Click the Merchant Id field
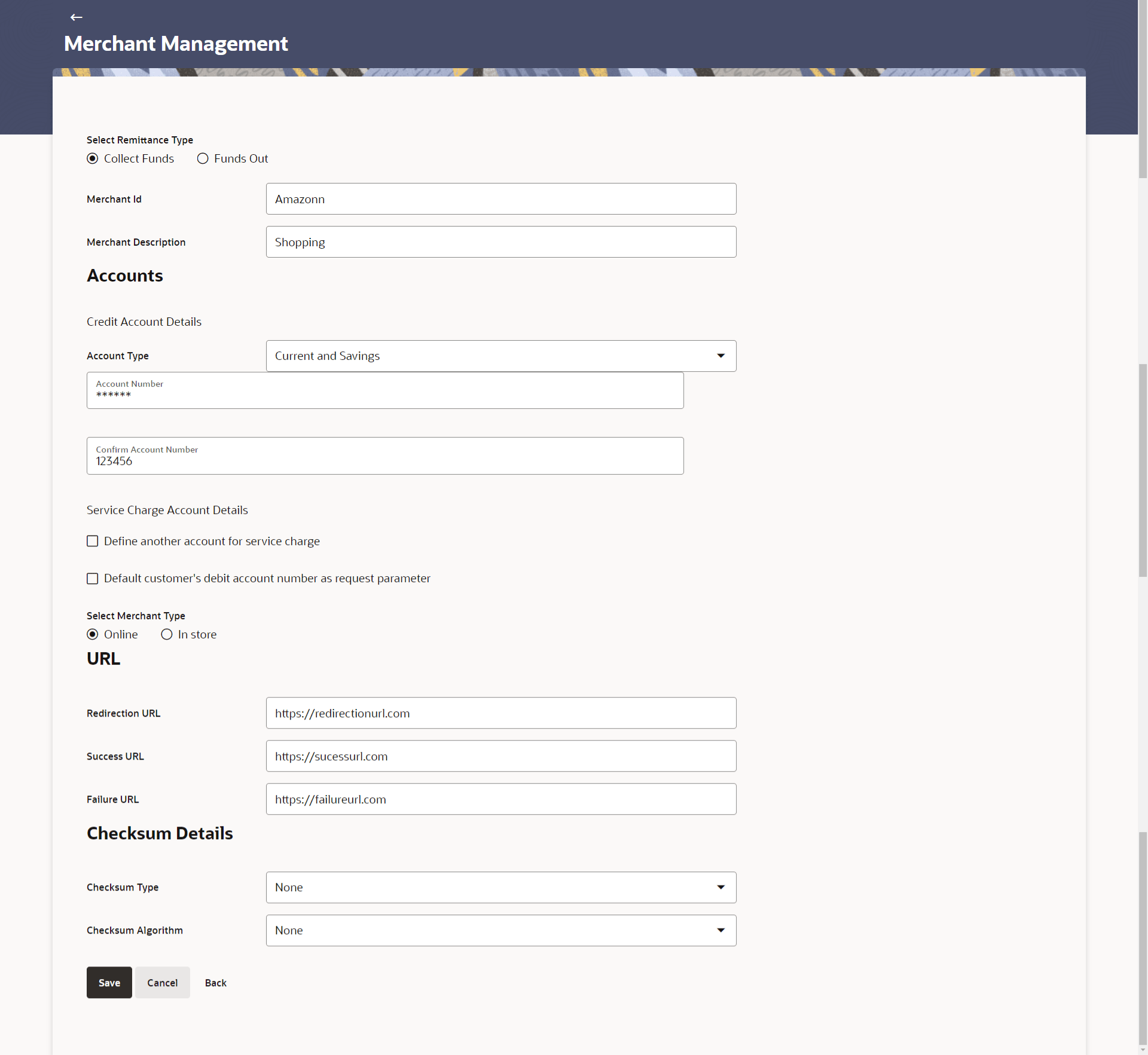 (x=500, y=199)
